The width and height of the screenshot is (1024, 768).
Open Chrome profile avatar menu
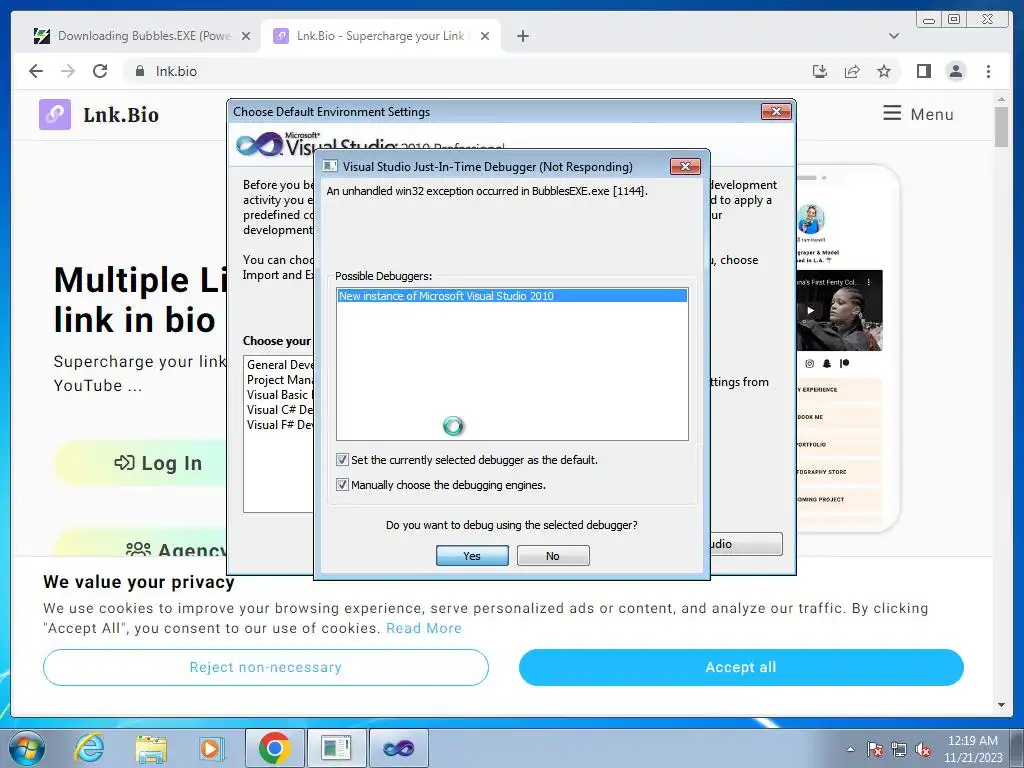click(x=955, y=71)
